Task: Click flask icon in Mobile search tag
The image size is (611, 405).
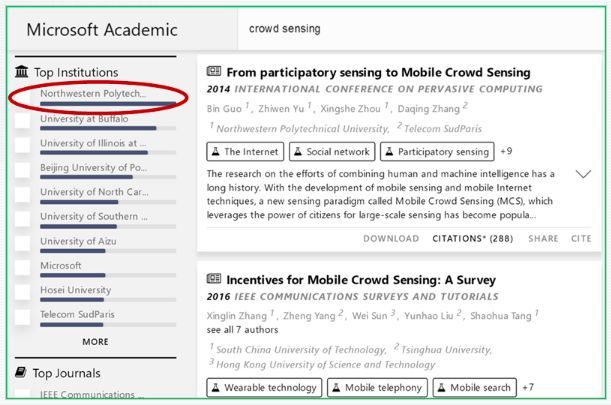Action: (441, 387)
